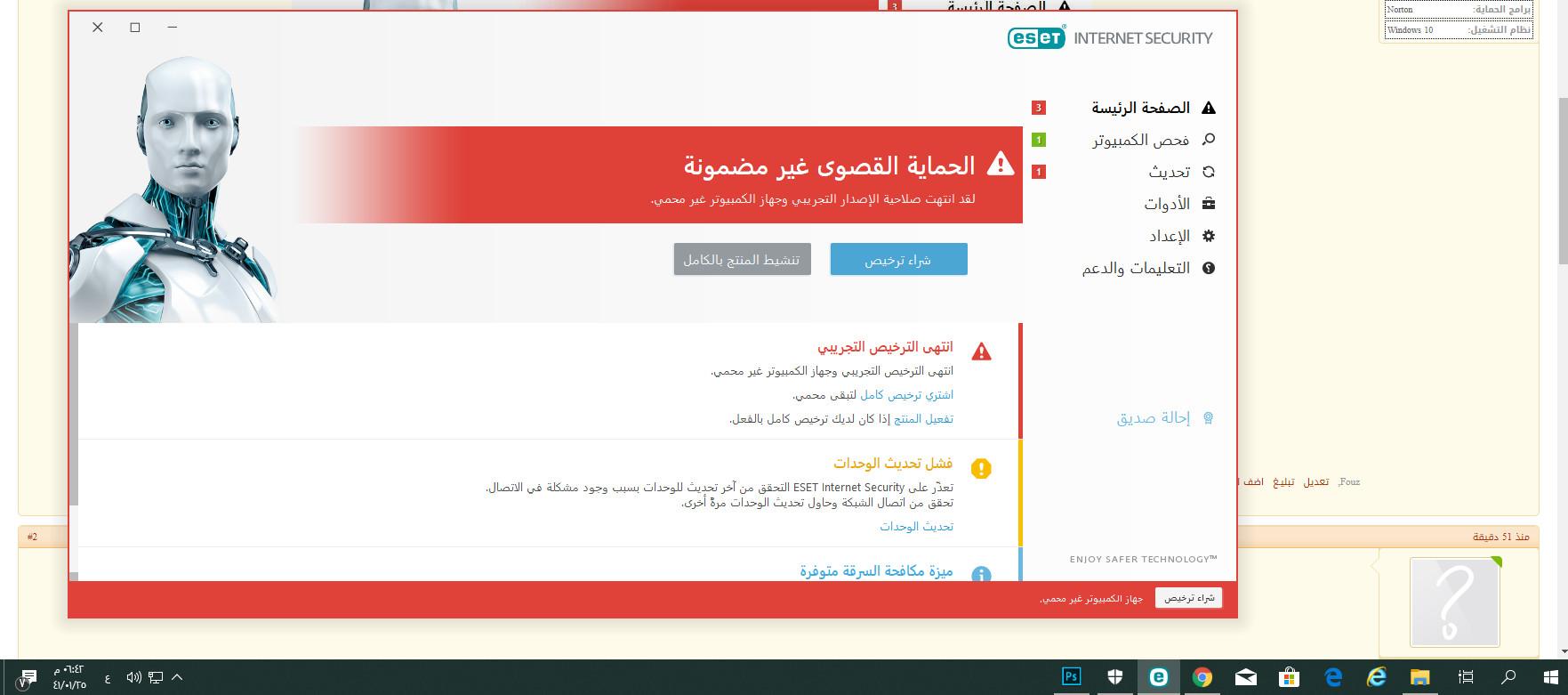Open Microsoft Store from the taskbar
1568x695 pixels.
click(x=1290, y=677)
